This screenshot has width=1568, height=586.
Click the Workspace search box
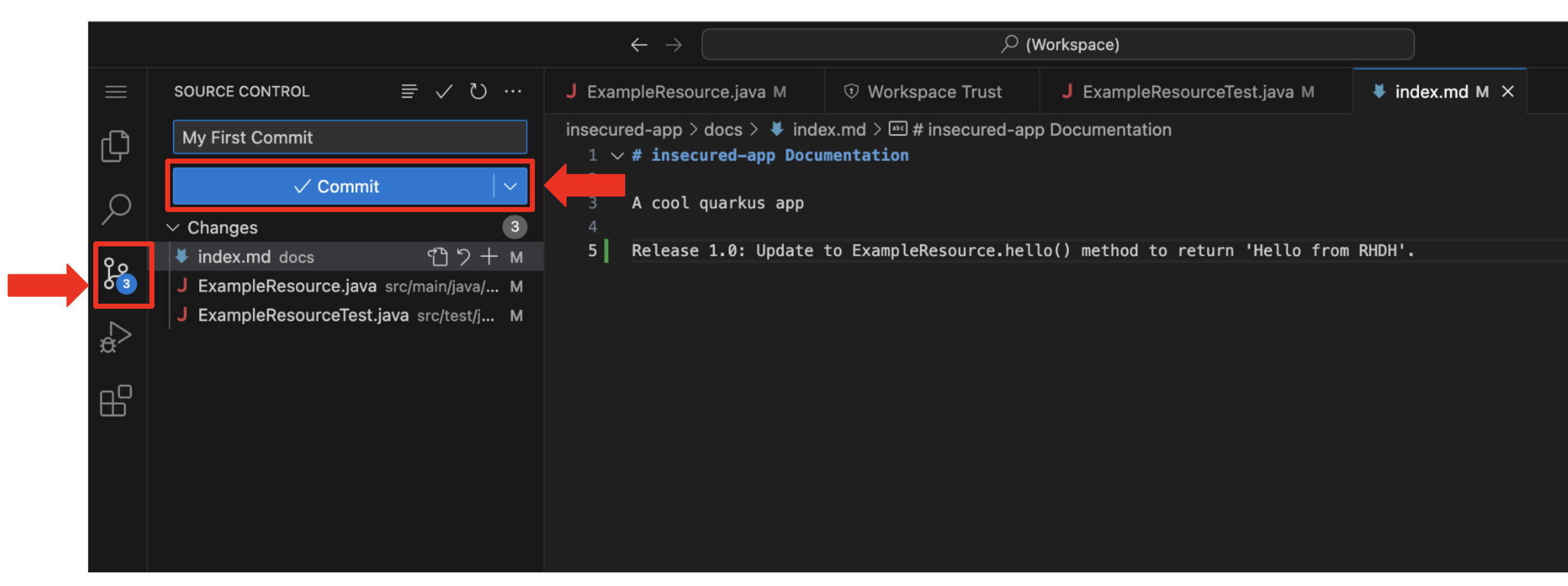click(1058, 45)
